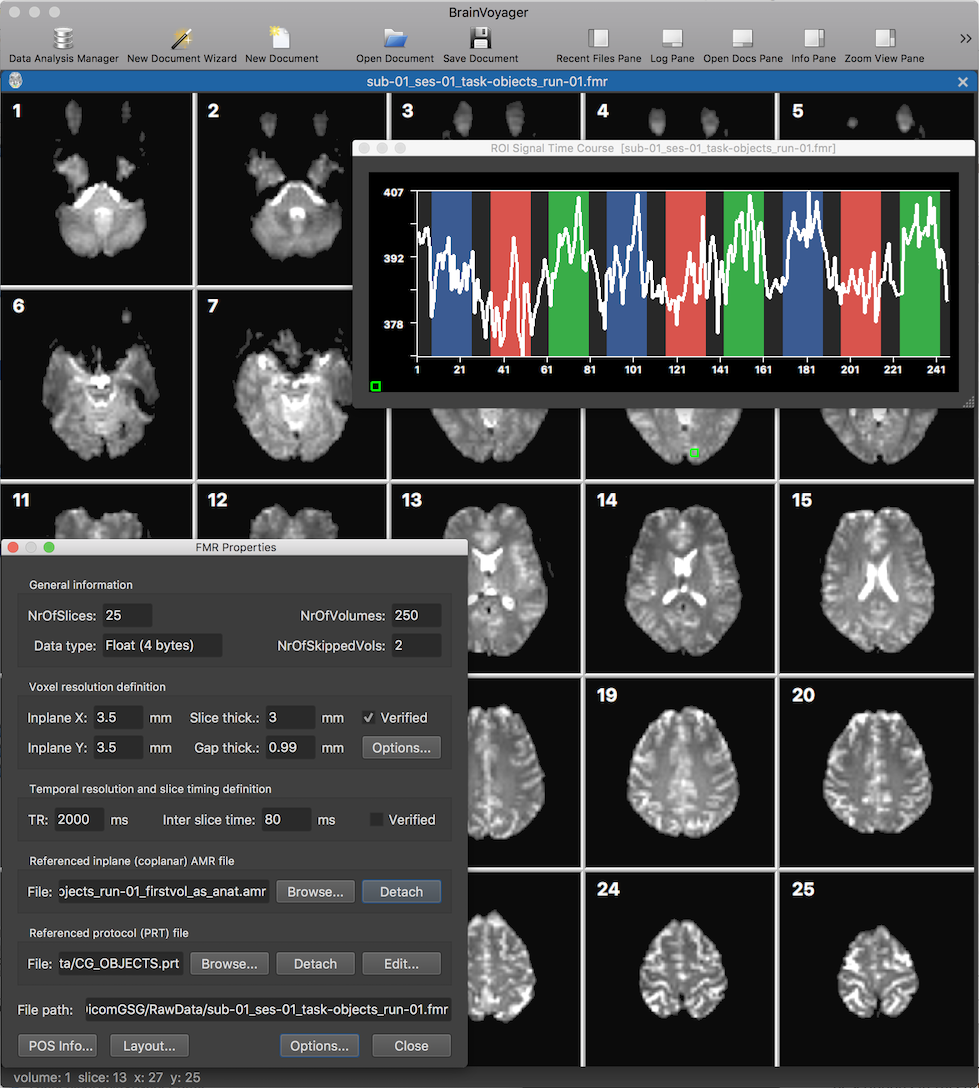Click the Gap thickness field

(x=290, y=747)
